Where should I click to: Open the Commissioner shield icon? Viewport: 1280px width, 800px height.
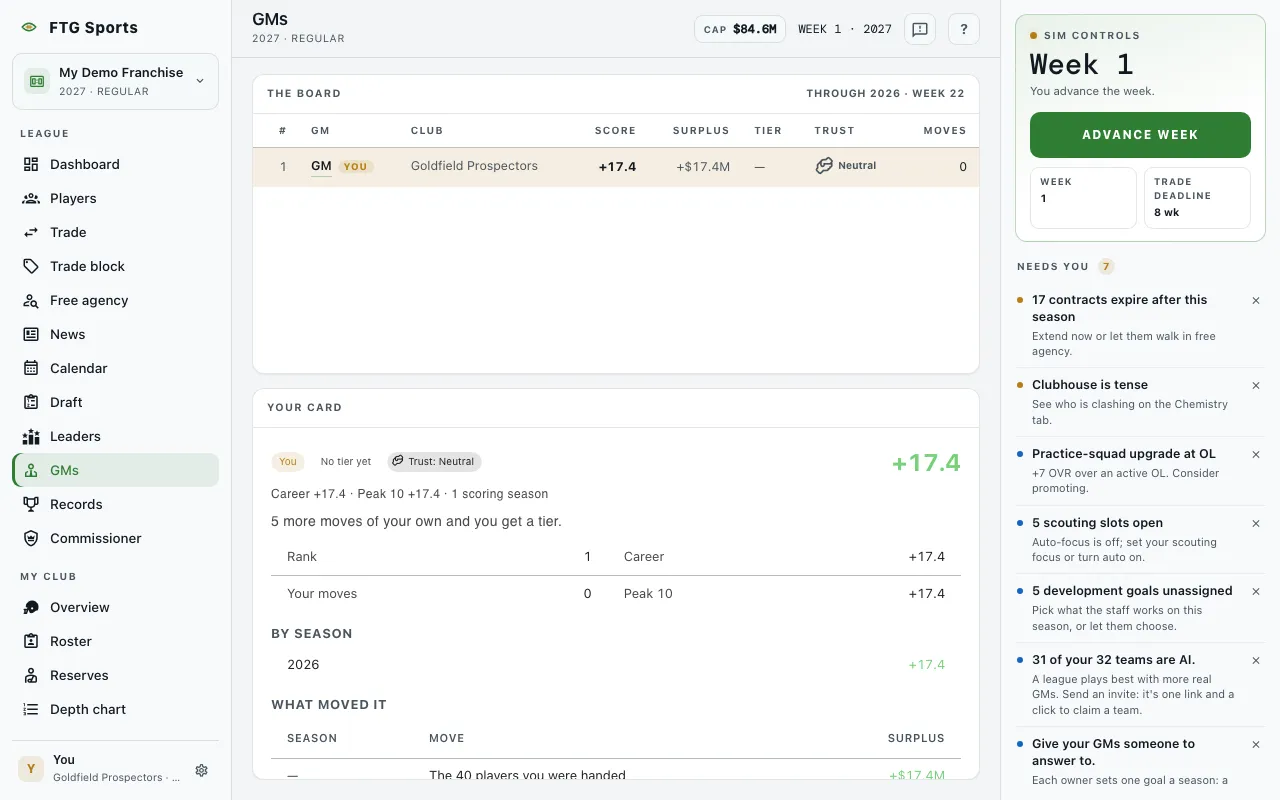pyautogui.click(x=31, y=538)
